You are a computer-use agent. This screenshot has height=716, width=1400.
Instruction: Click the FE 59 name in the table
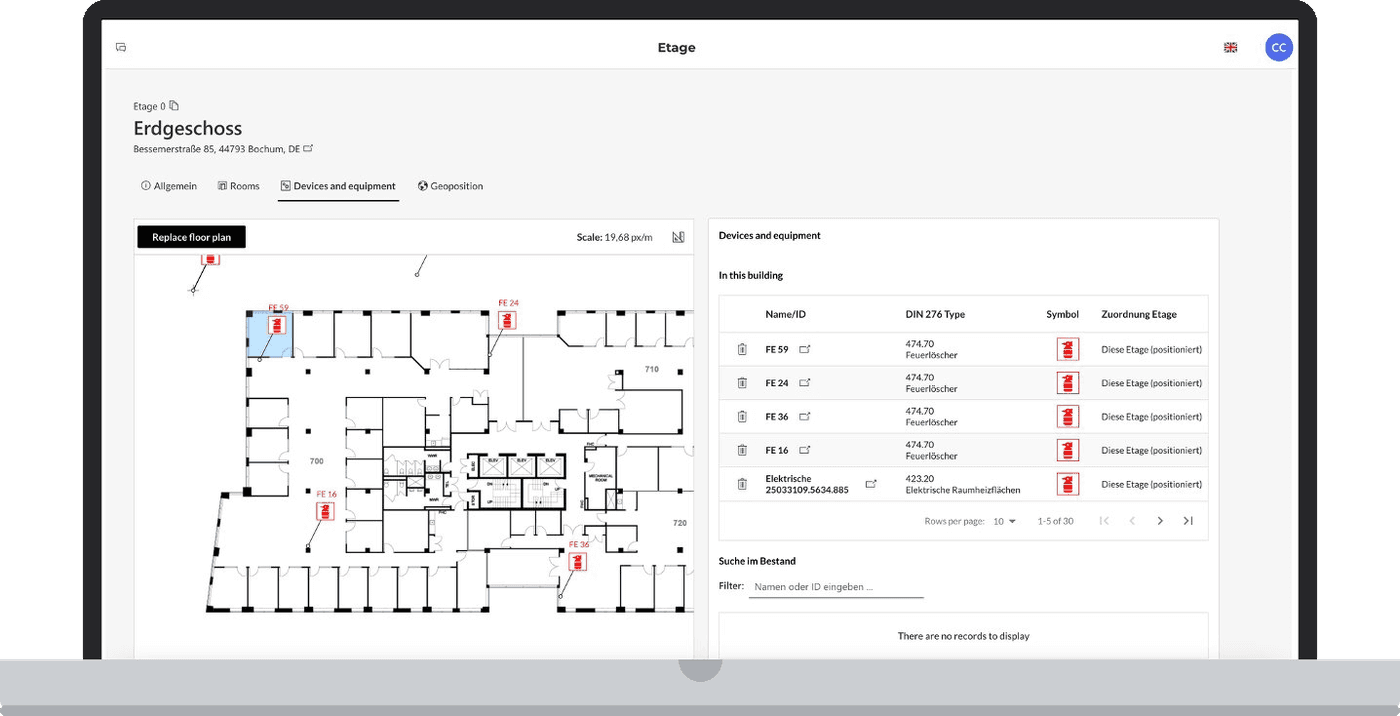(x=777, y=350)
